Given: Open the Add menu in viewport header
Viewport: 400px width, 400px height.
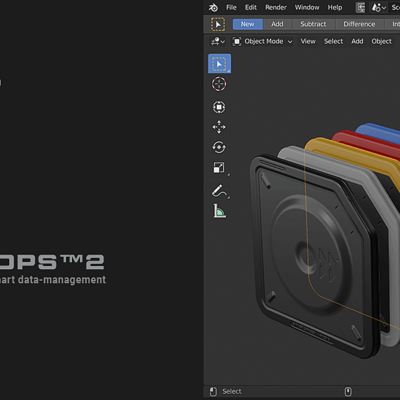Looking at the screenshot, I should point(357,41).
